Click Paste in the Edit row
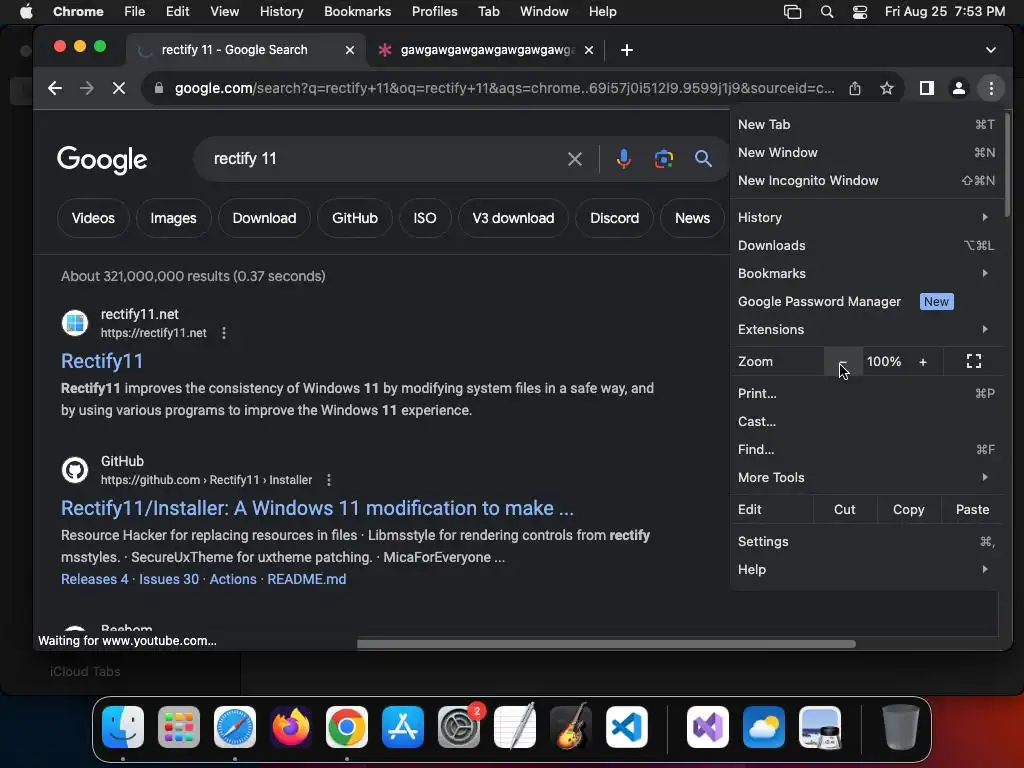Image resolution: width=1024 pixels, height=768 pixels. tap(972, 509)
